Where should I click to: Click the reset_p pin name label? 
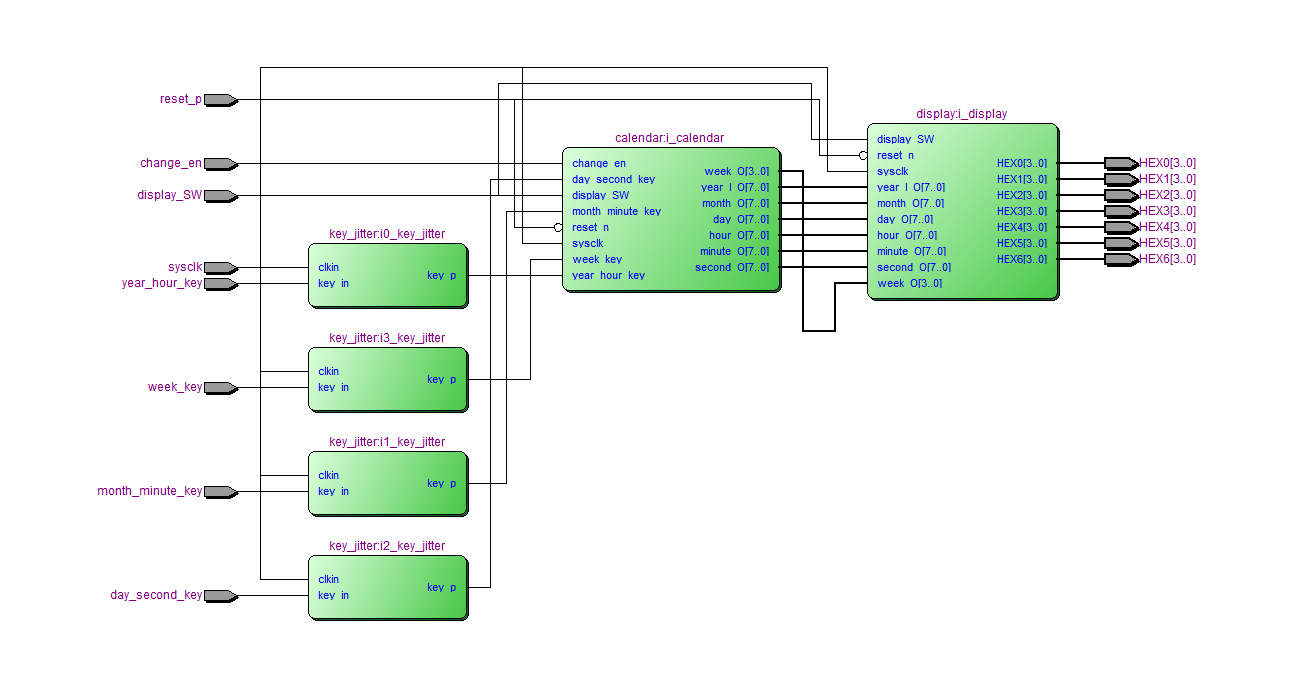pos(180,99)
